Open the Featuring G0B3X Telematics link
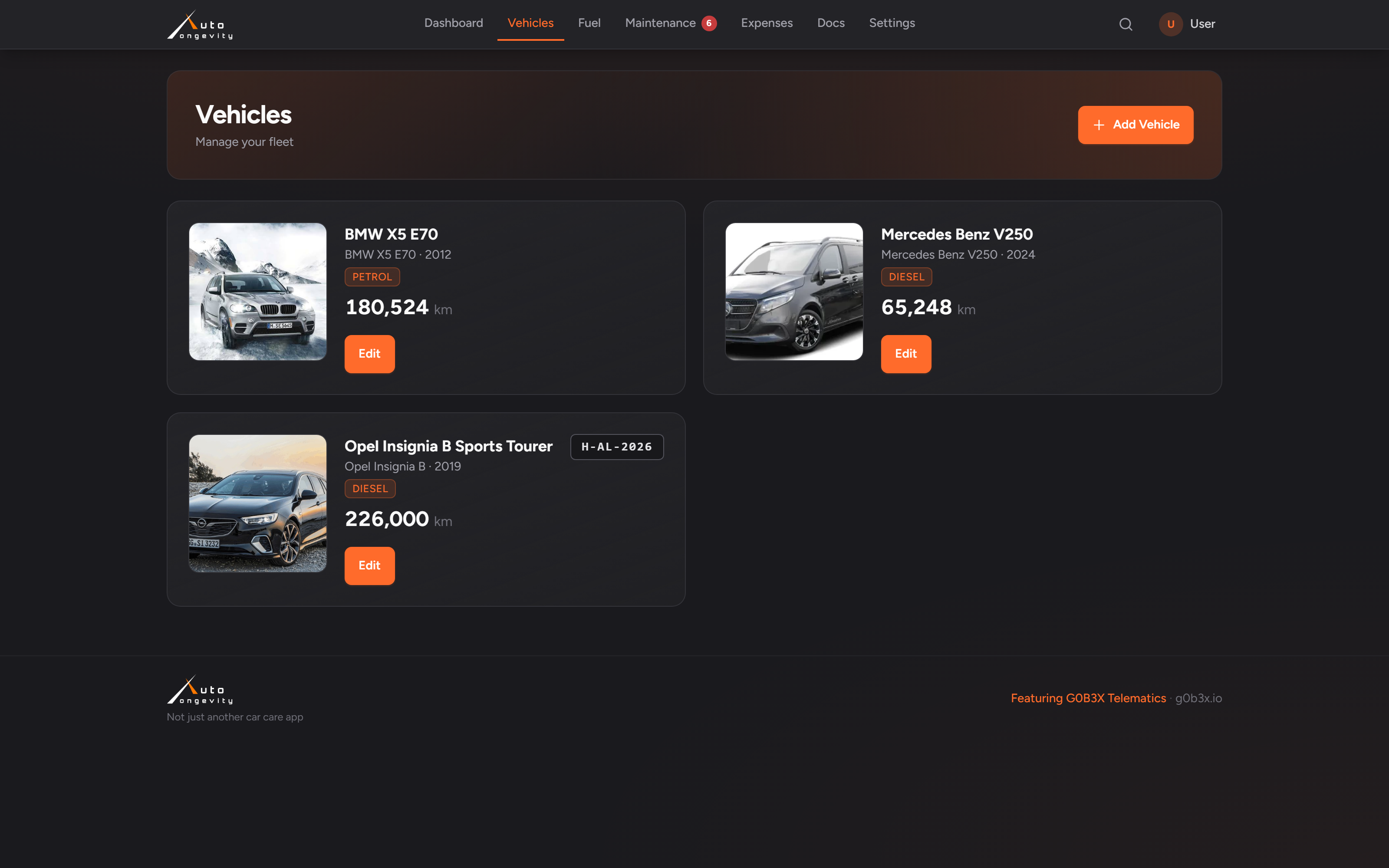 pos(1088,698)
